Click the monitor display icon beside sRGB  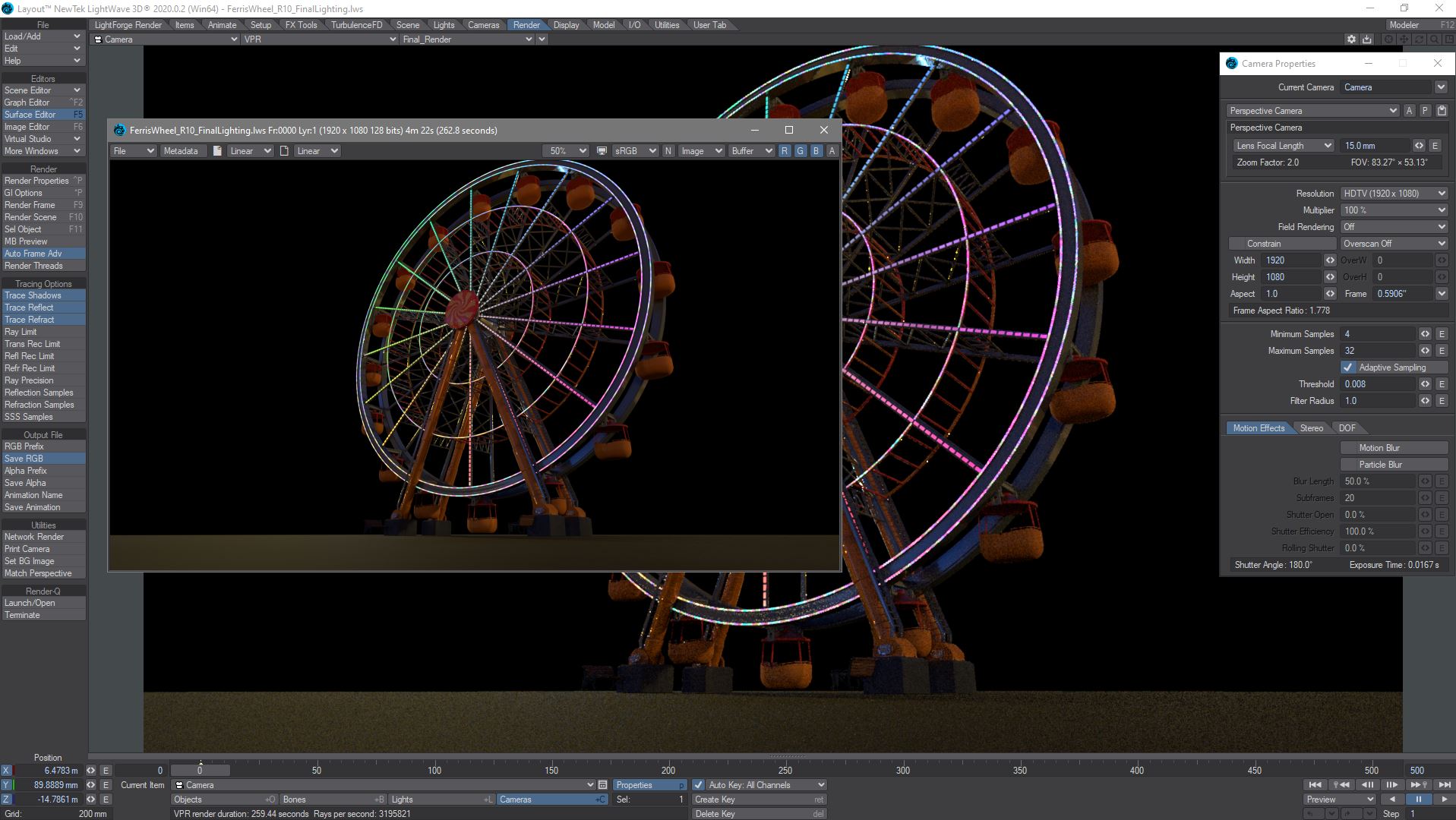(602, 151)
